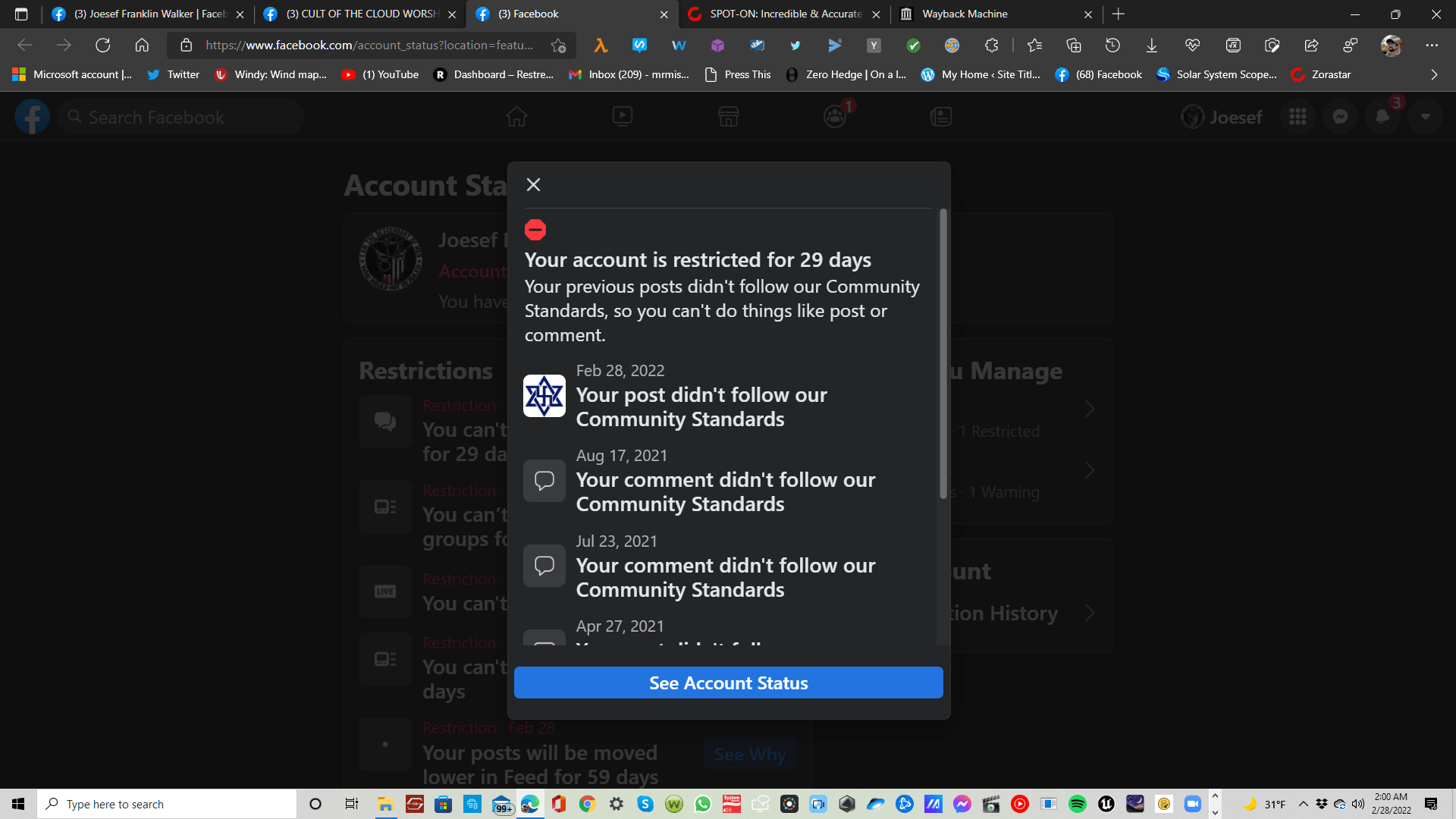The height and width of the screenshot is (819, 1456).
Task: Open Facebook menu grid icon
Action: coord(1298,117)
